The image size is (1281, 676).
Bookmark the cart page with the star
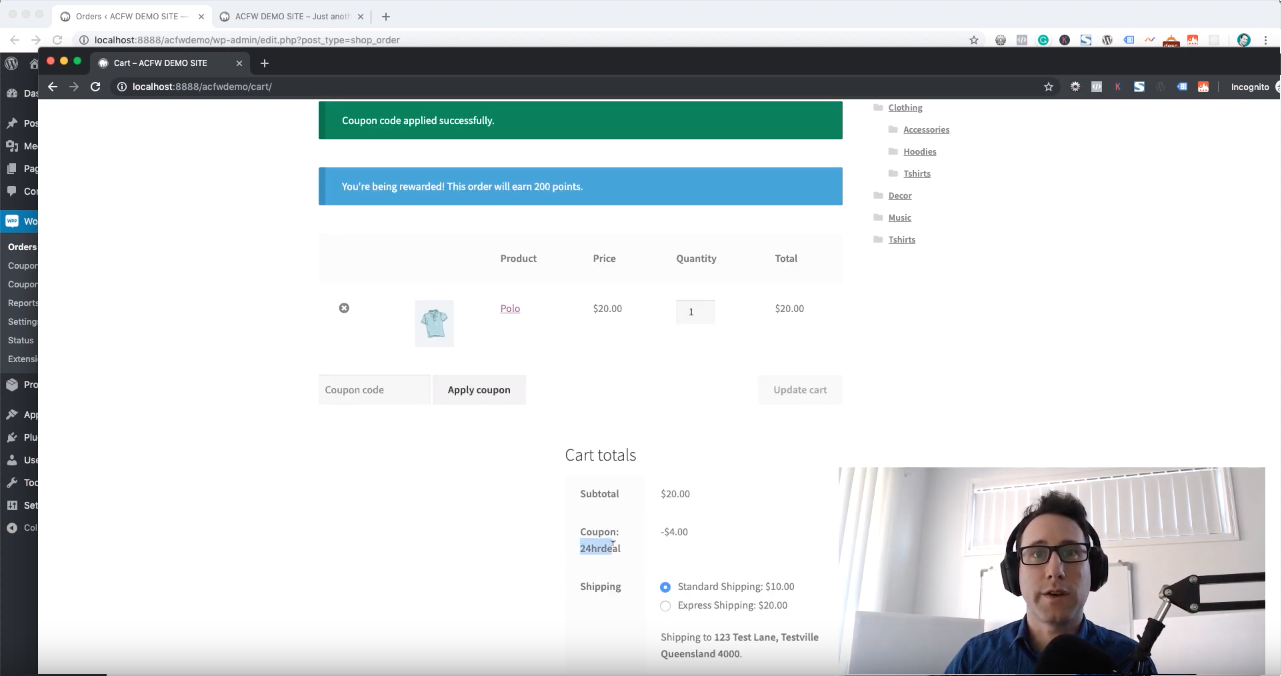[1048, 87]
